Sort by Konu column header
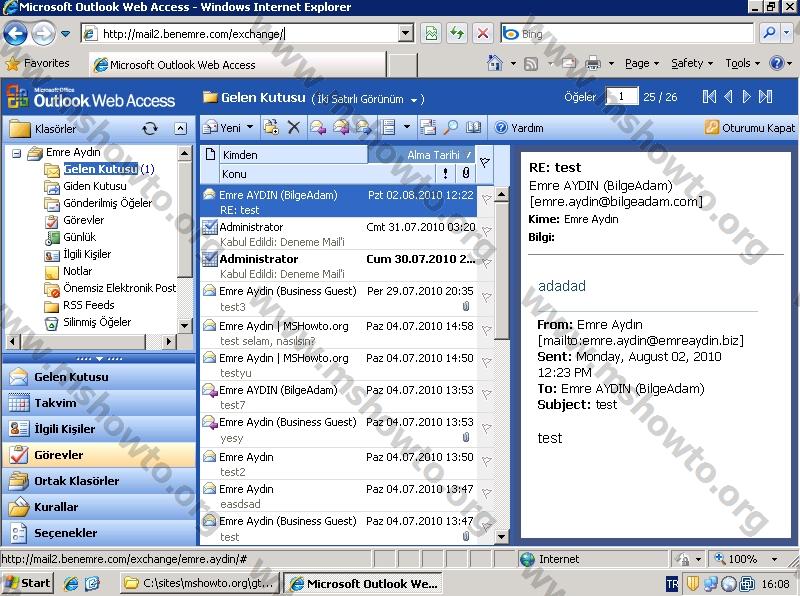The height and width of the screenshot is (596, 800). [x=328, y=174]
